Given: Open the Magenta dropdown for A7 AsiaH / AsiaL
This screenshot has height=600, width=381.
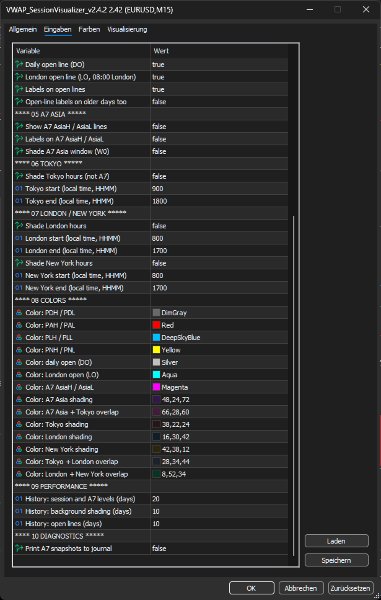Looking at the screenshot, I should tap(219, 387).
